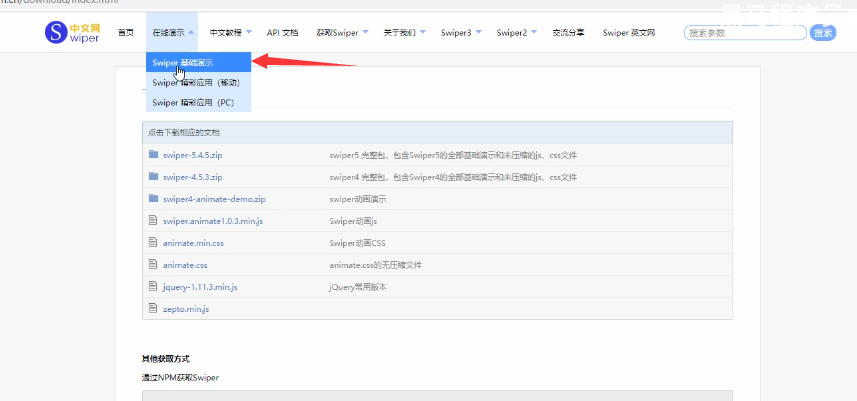Expand the 关于我们 dropdown menu
Screen dimensions: 857x401
click(404, 33)
